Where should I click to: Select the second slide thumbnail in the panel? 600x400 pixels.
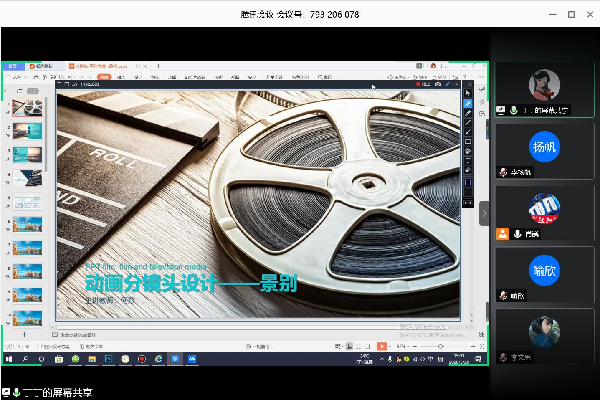pos(27,130)
